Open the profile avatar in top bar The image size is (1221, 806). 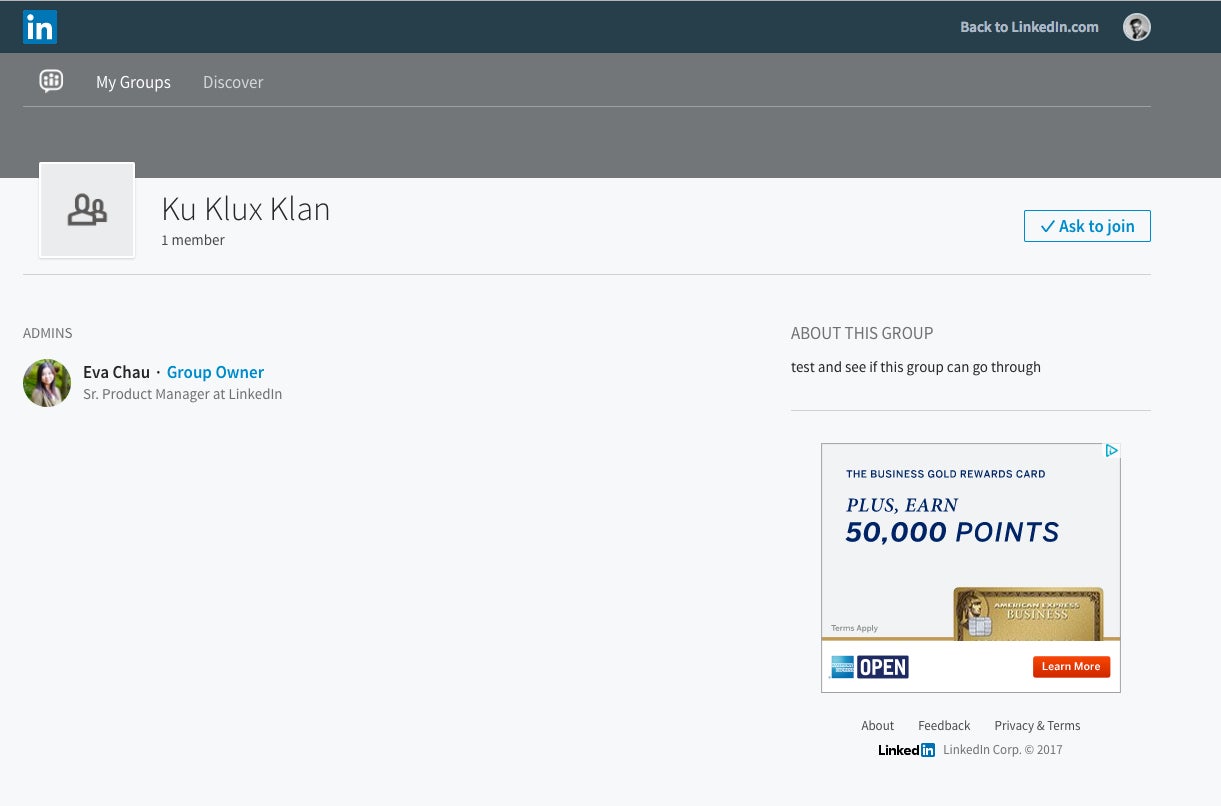point(1136,27)
